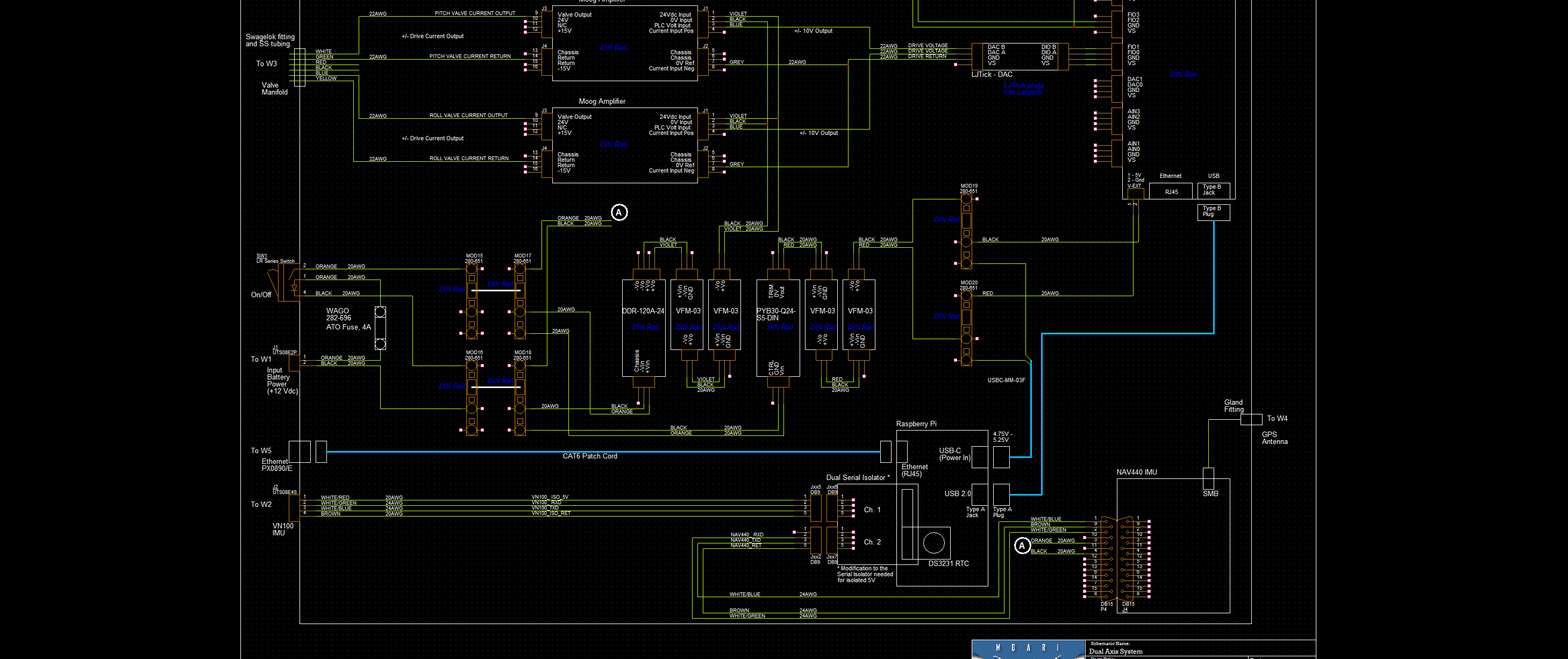Viewport: 1568px width, 659px height.
Task: Click the "USBC-MM-03F" cable label
Action: pos(1006,381)
